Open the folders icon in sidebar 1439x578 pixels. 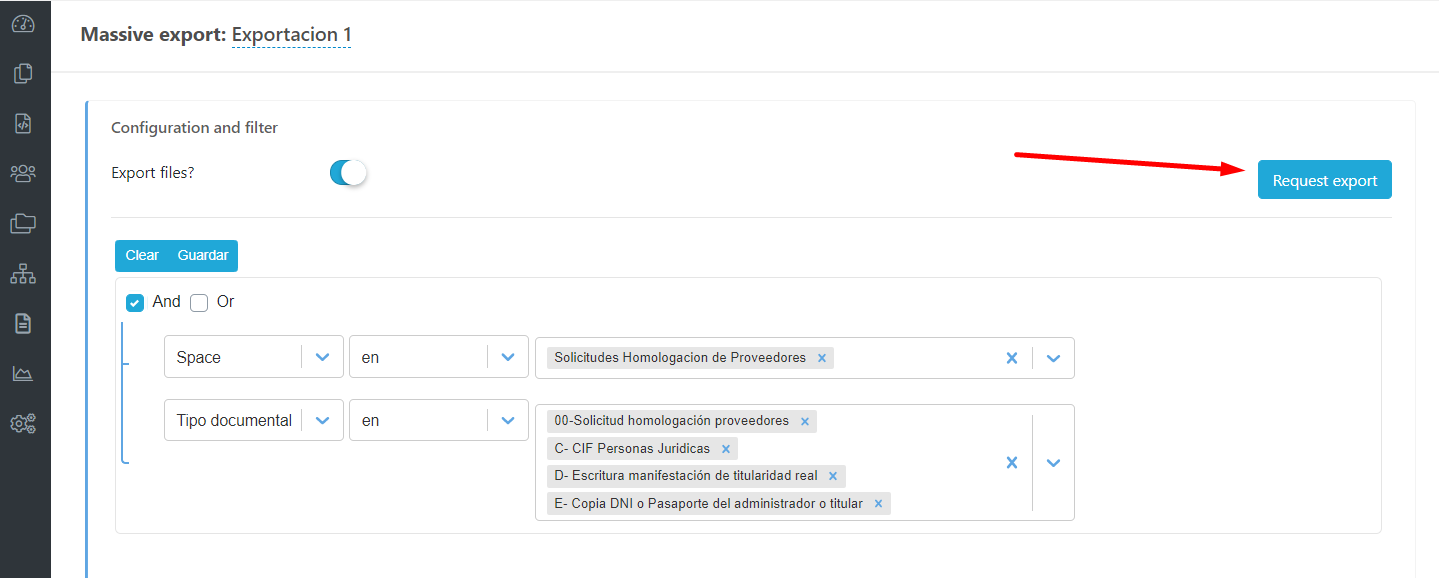(x=23, y=223)
